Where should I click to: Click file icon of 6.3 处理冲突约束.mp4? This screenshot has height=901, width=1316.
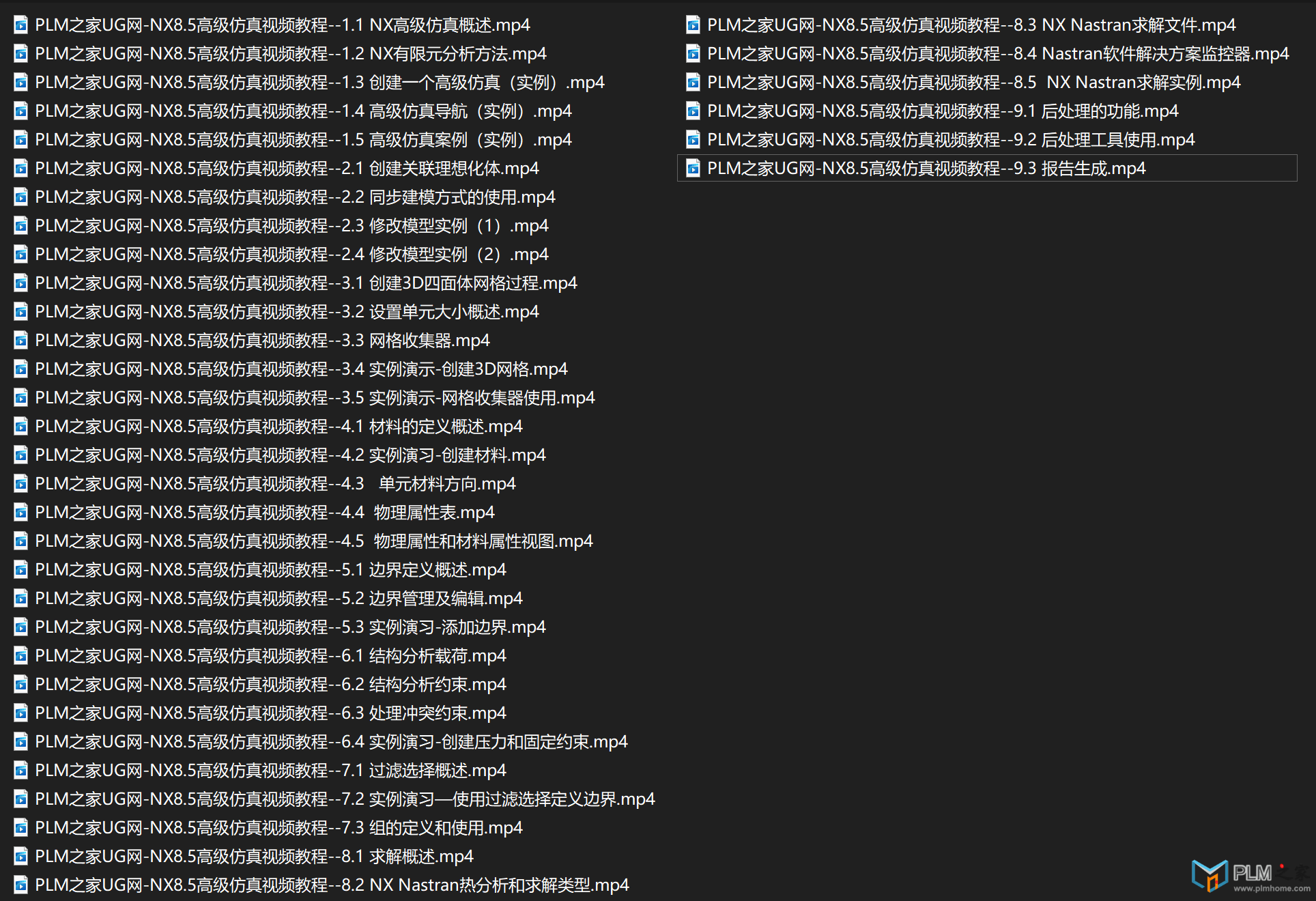click(21, 713)
